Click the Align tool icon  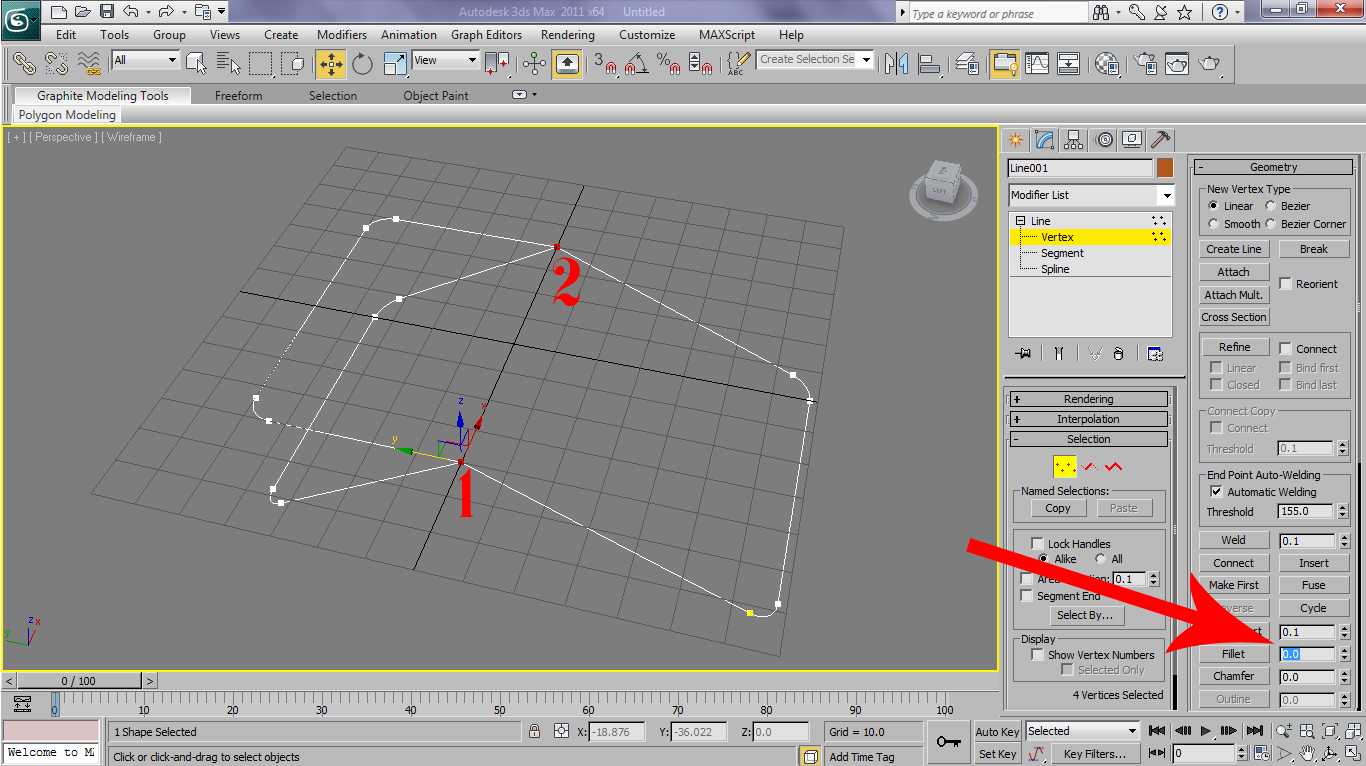928,63
